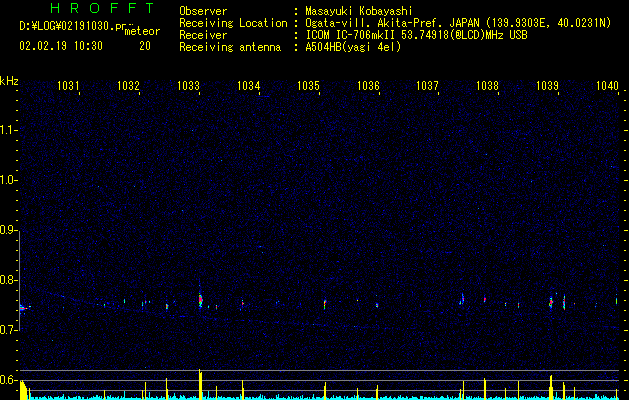This screenshot has height=400, width=629.
Task: Click the 1040 time axis marker
Action: 607,85
